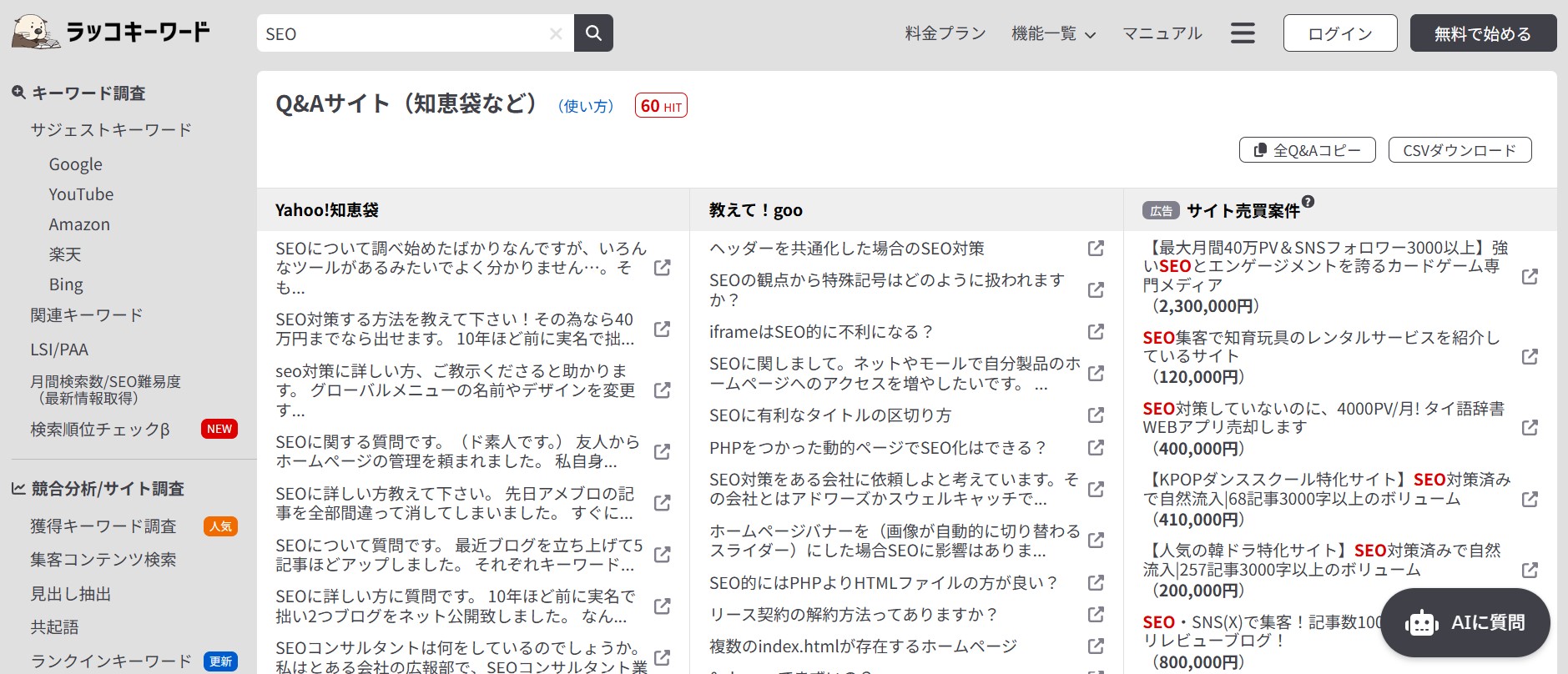The width and height of the screenshot is (1568, 674).
Task: Open the 料金プラン page
Action: (945, 33)
